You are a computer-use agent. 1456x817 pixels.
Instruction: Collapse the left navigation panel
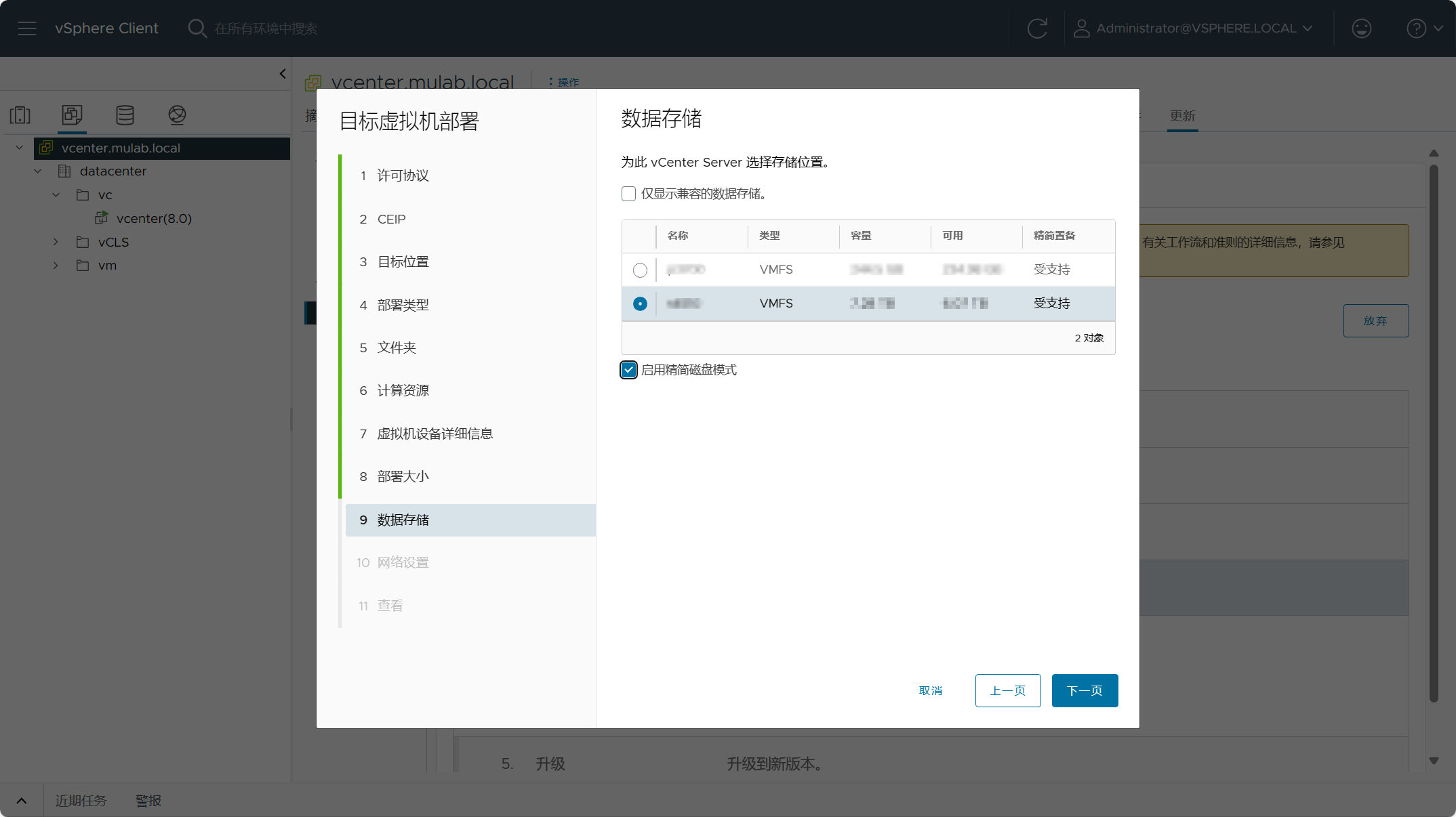pos(283,74)
